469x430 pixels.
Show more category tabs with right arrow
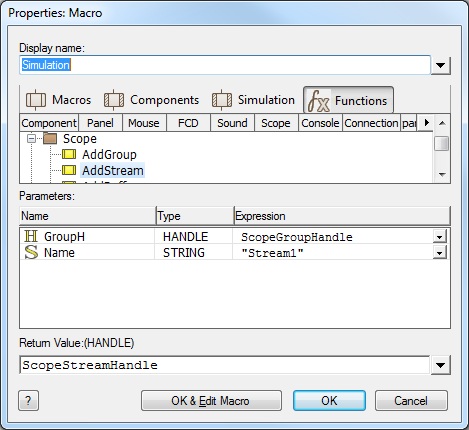tap(427, 123)
